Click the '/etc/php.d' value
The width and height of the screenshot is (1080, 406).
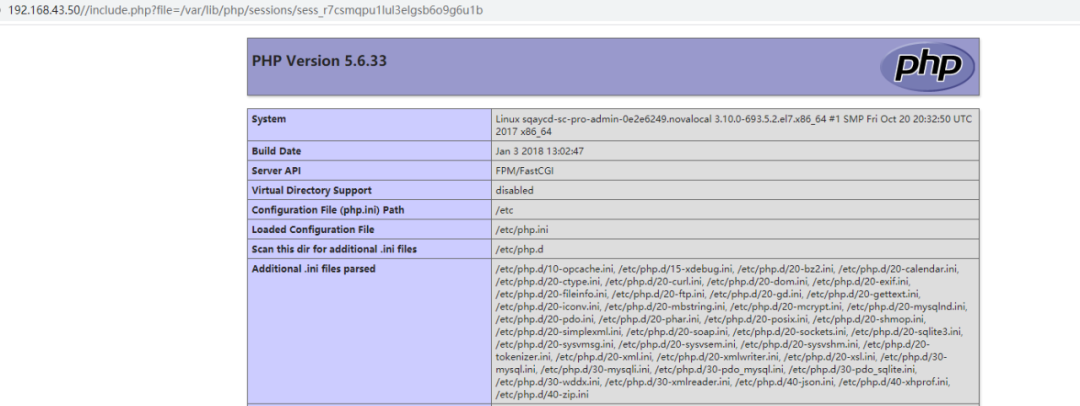(x=519, y=249)
